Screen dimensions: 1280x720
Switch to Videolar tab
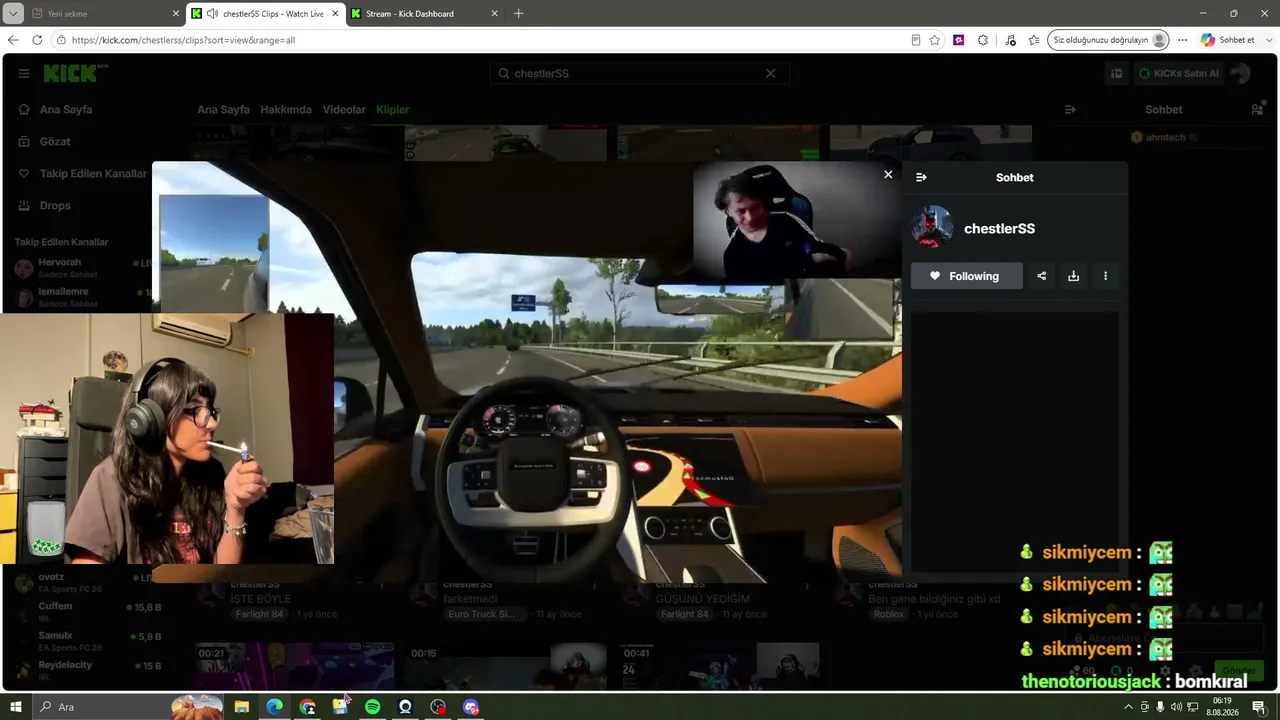tap(344, 109)
